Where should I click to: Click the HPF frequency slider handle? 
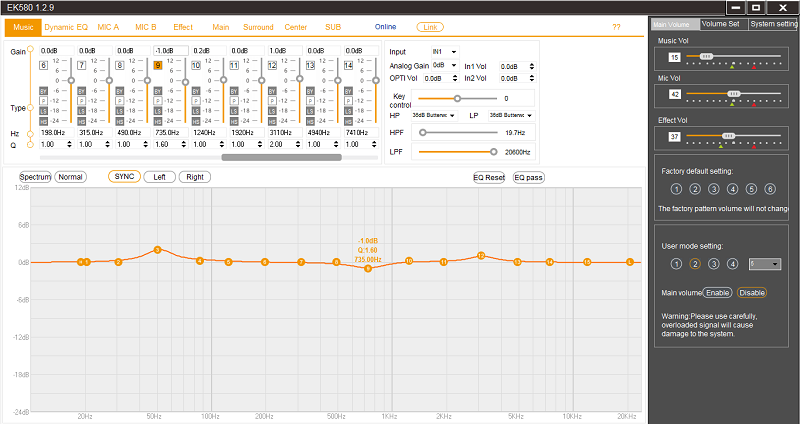422,133
